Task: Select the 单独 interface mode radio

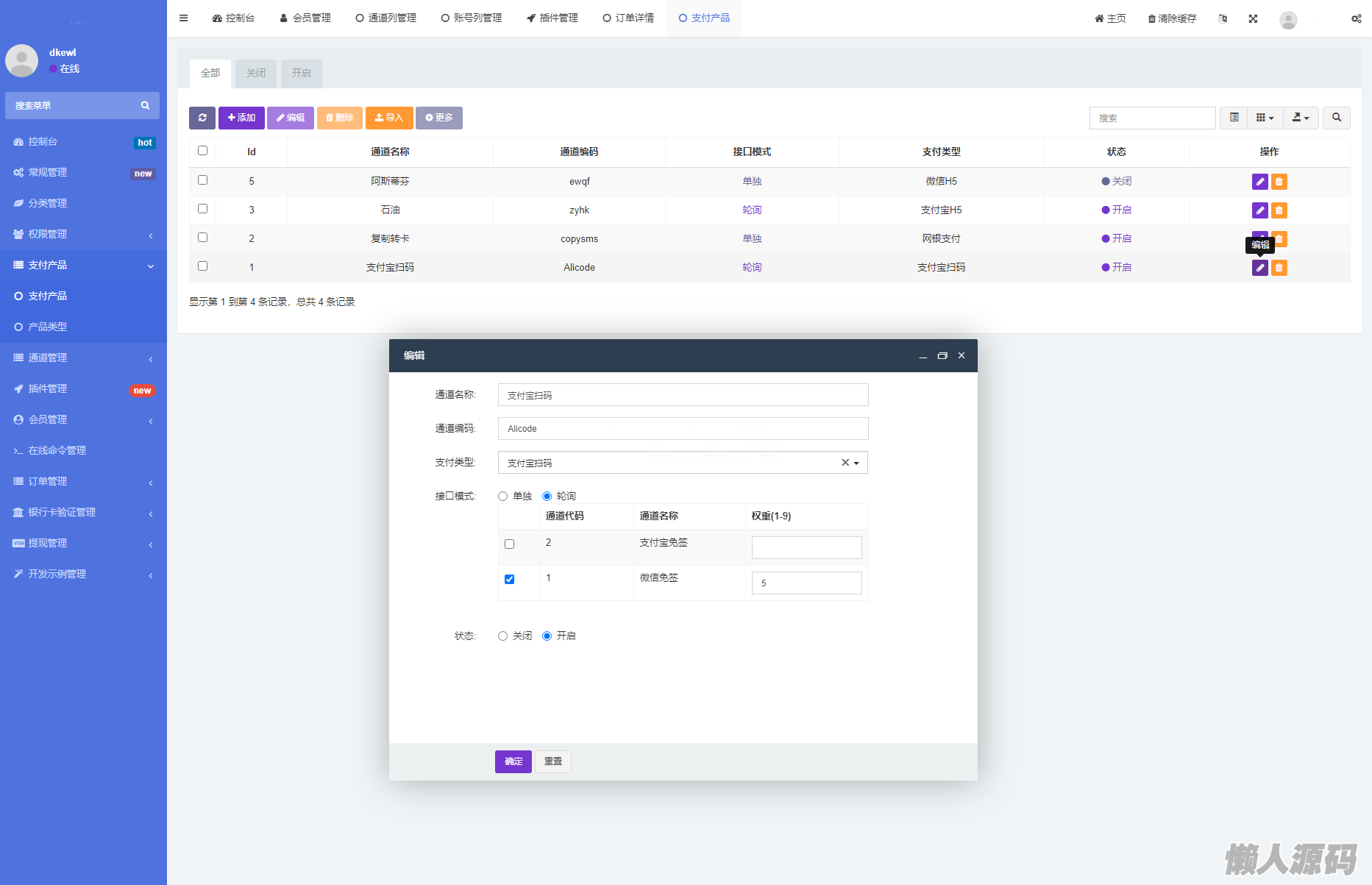Action: 503,497
